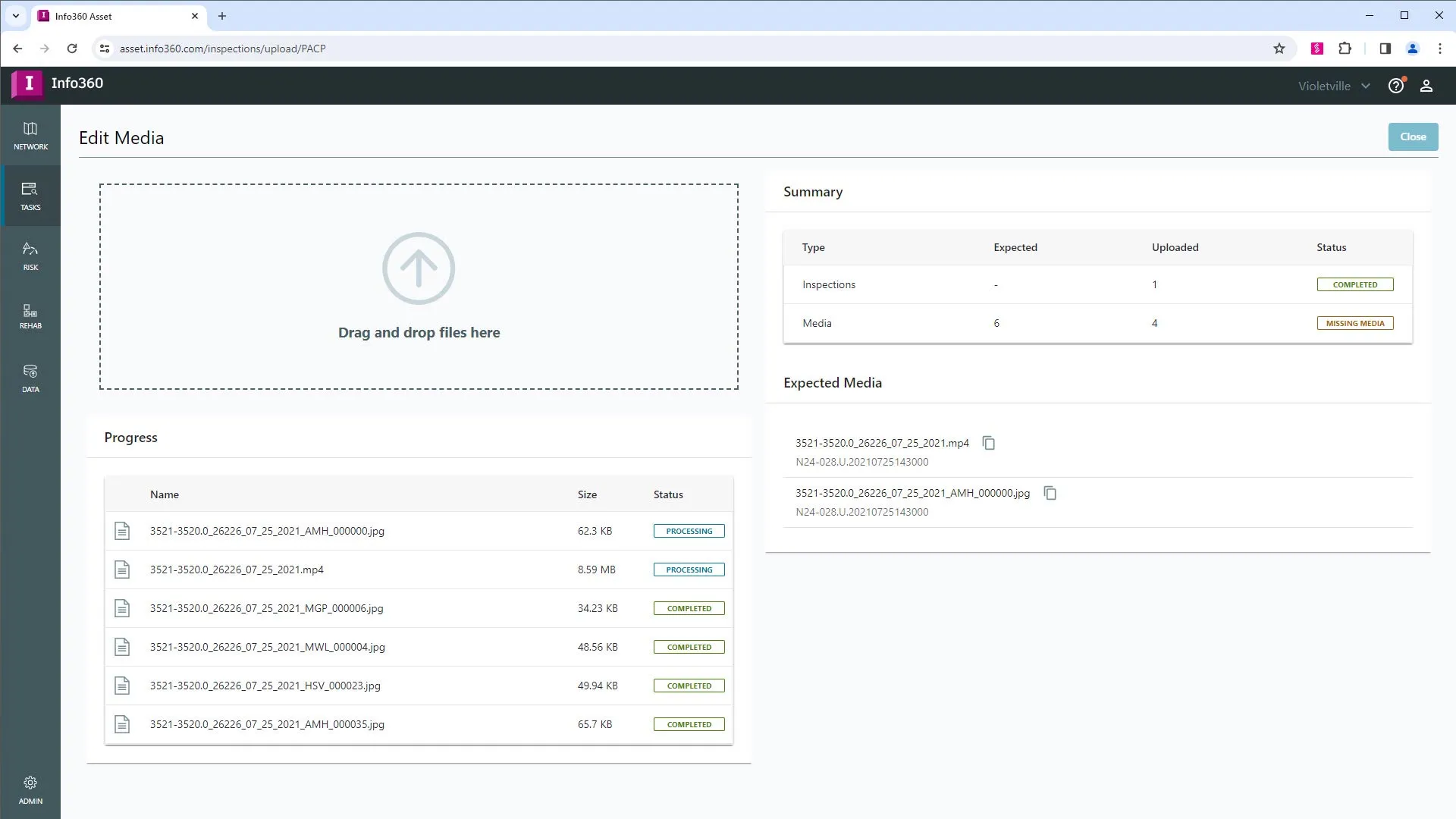
Task: Open the help question mark icon
Action: click(1395, 86)
